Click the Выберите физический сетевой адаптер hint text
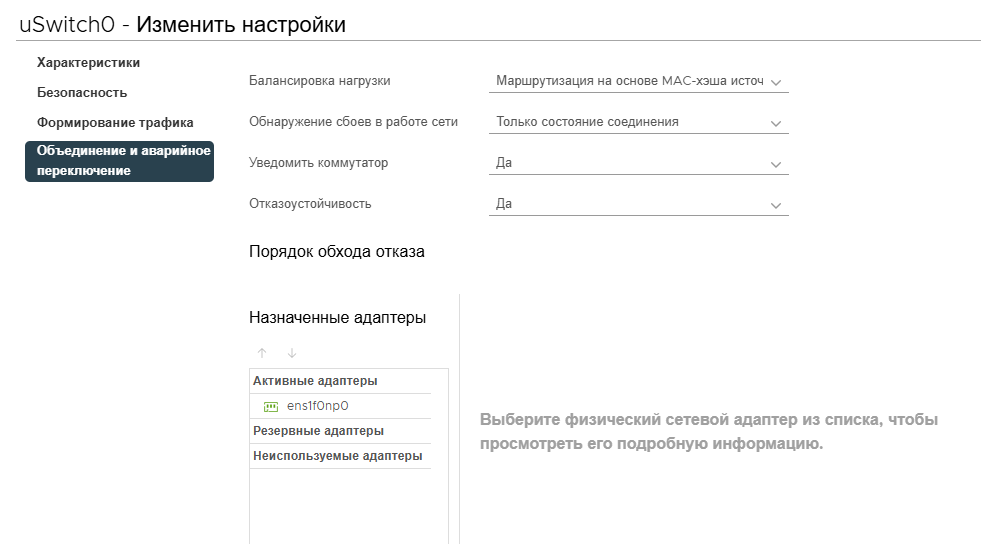 [x=709, y=431]
